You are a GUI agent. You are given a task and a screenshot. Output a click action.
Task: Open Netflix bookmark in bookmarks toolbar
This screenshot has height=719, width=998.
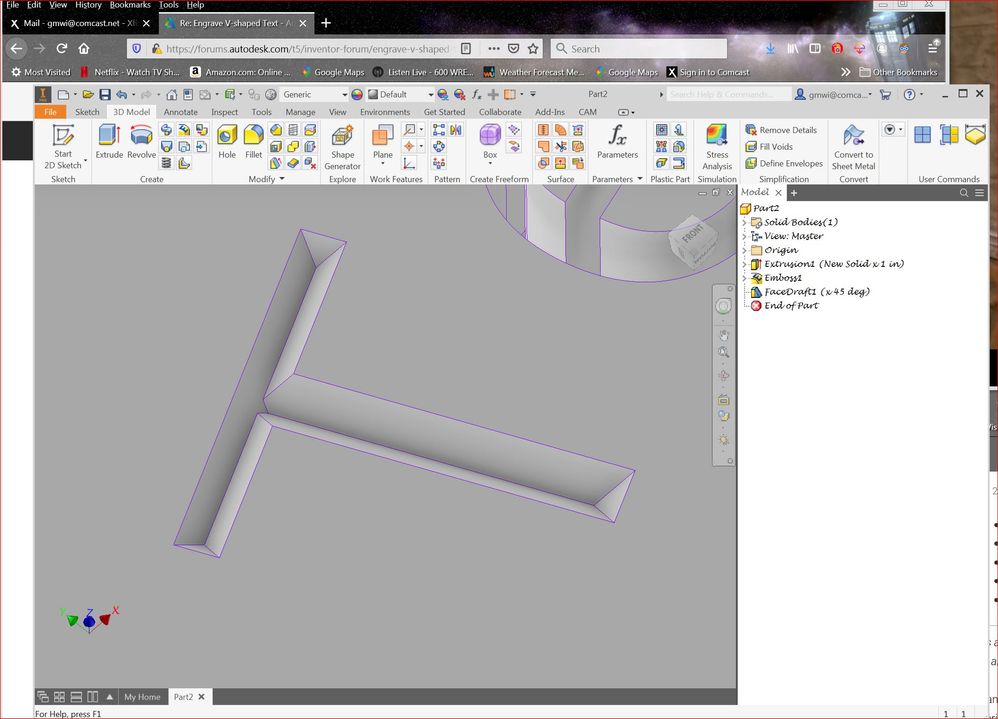coord(130,72)
